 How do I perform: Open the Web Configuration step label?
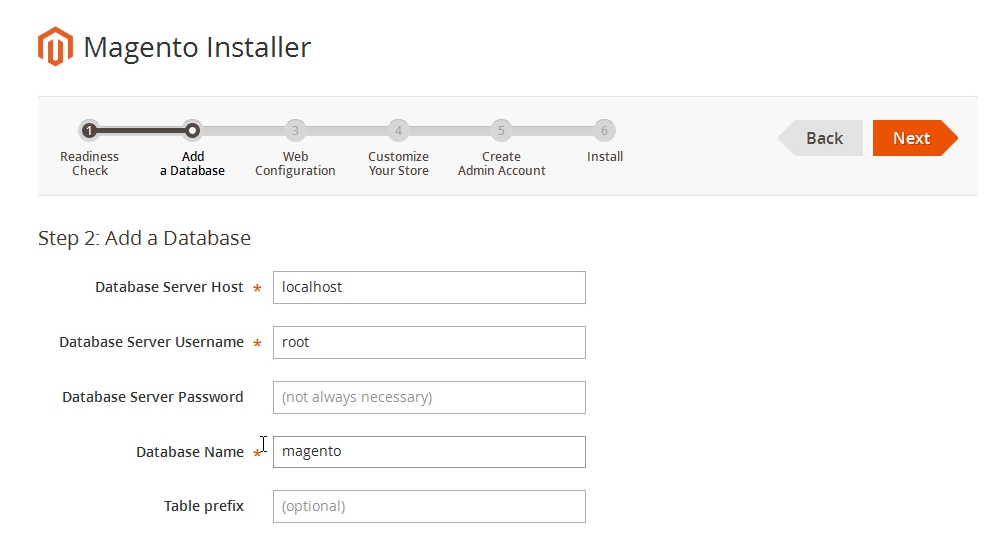click(x=295, y=163)
